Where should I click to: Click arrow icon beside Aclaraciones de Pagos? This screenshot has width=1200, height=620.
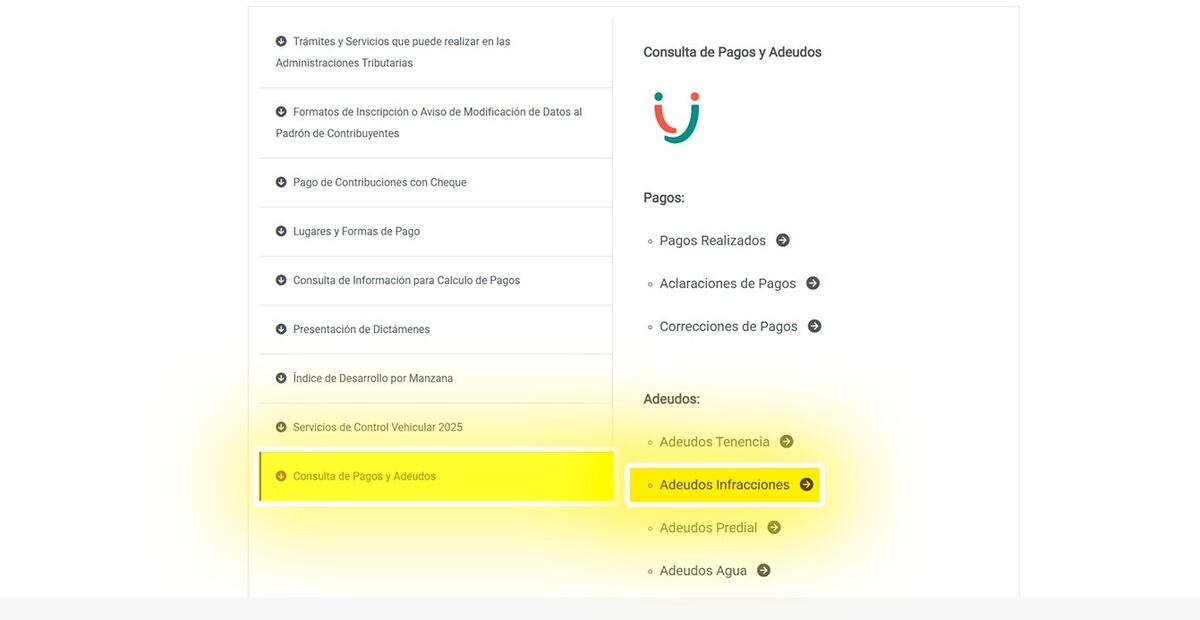813,283
